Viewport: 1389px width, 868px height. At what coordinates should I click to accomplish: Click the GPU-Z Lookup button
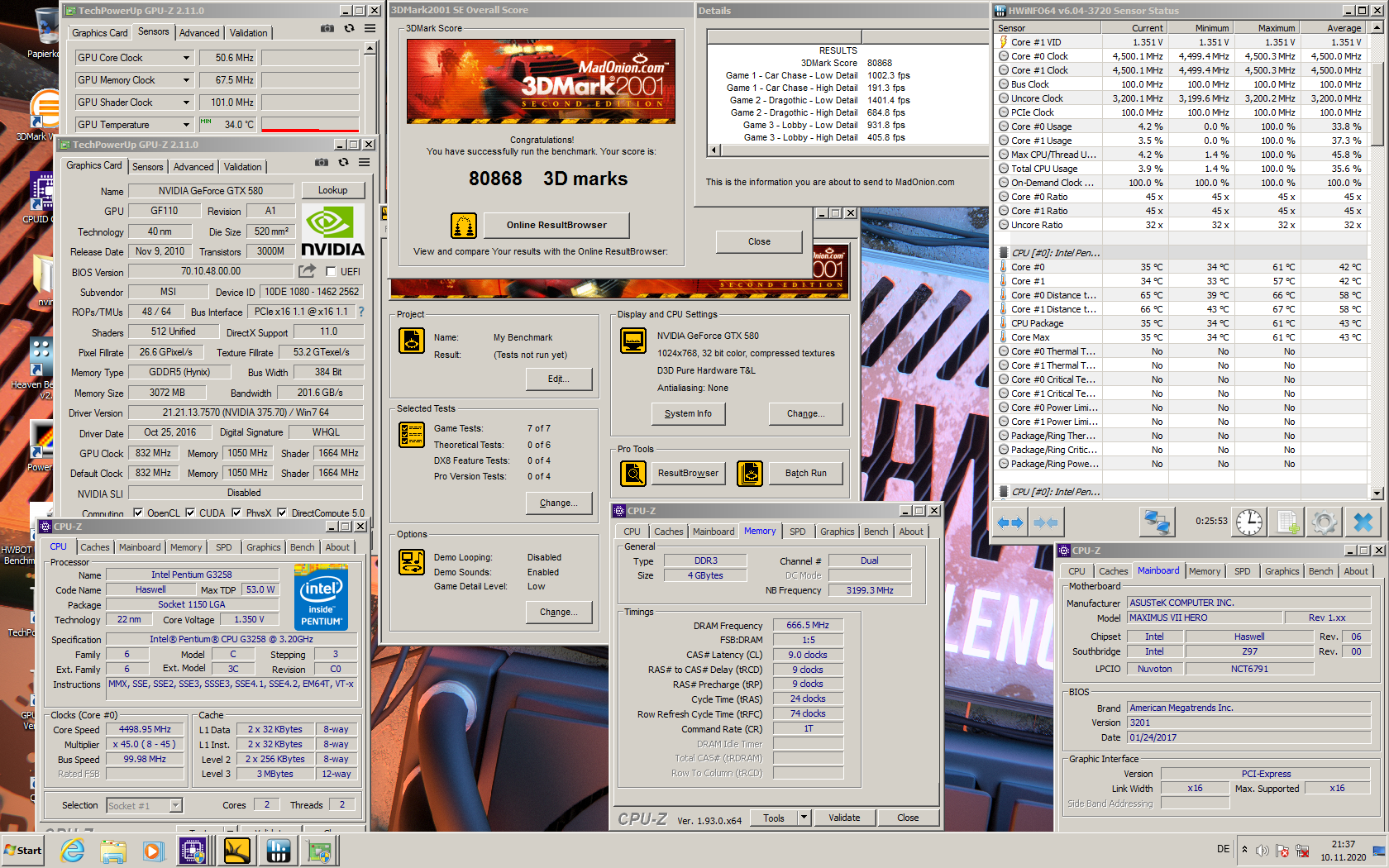click(x=332, y=190)
